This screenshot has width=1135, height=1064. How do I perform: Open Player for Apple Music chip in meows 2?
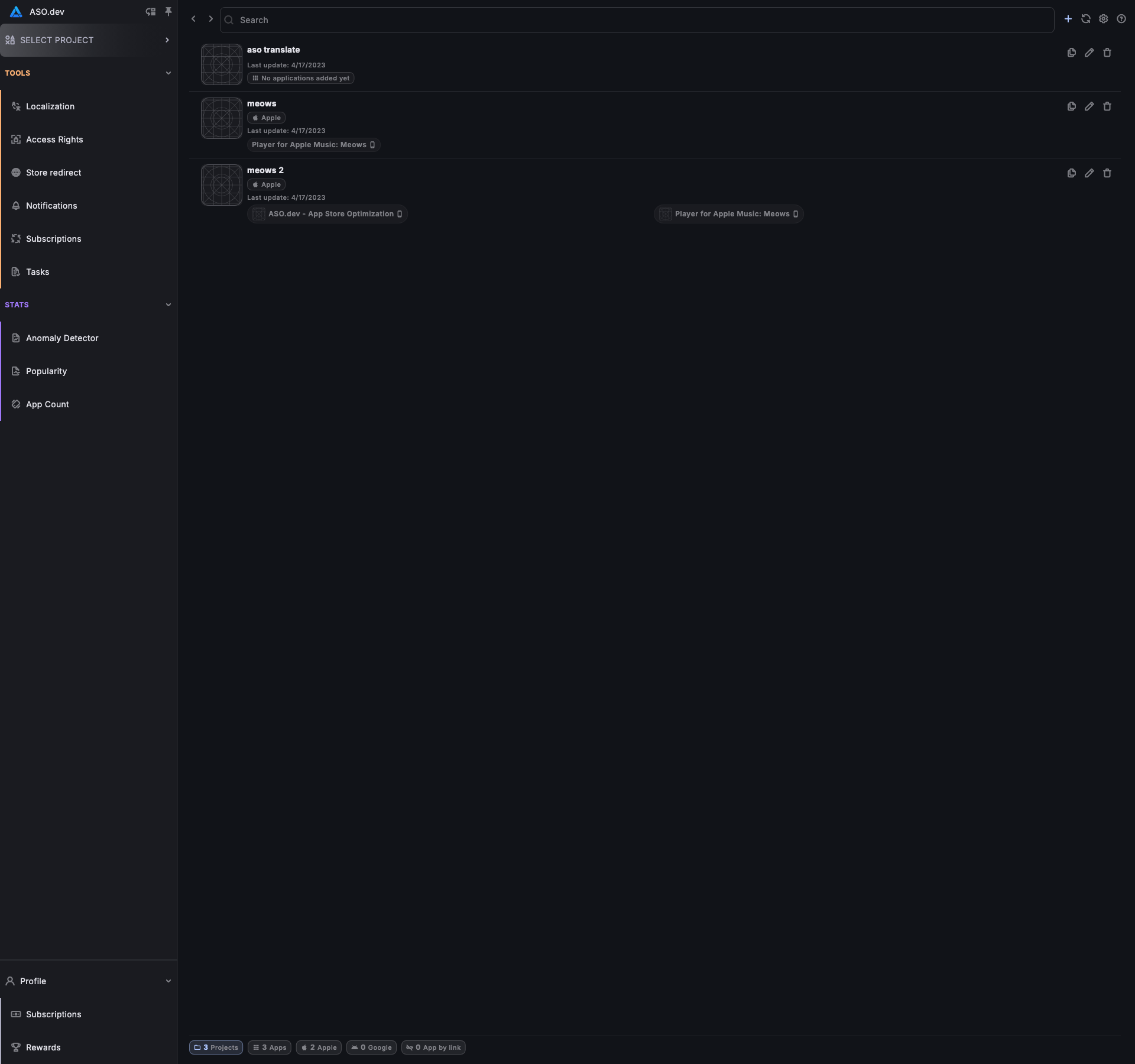click(x=729, y=214)
